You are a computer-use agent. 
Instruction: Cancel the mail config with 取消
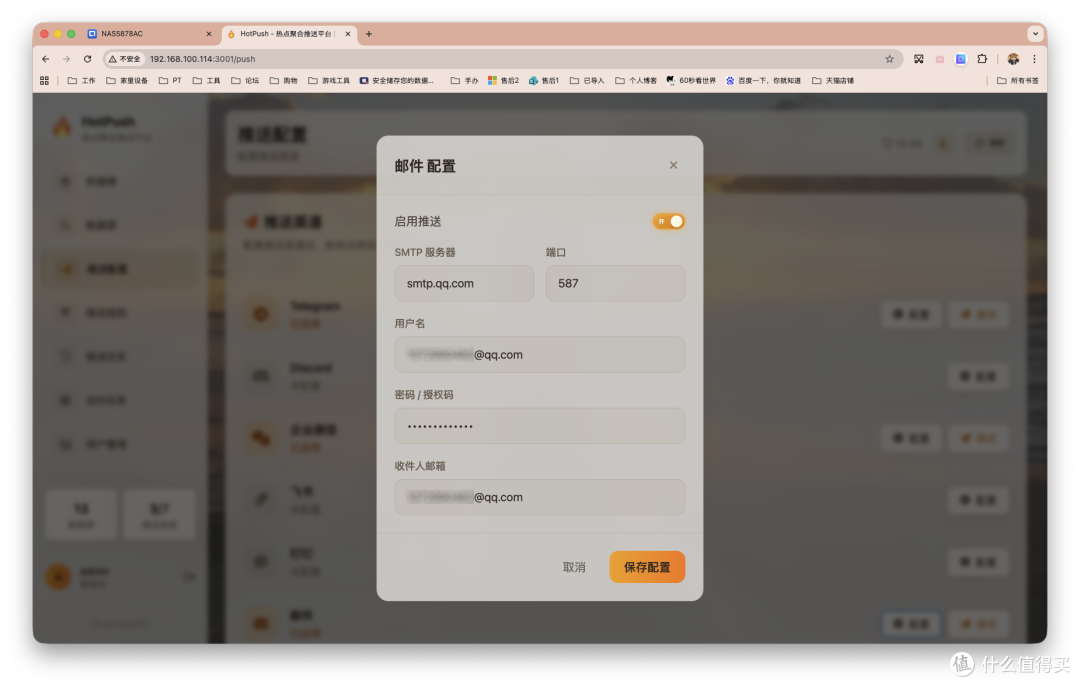[574, 567]
